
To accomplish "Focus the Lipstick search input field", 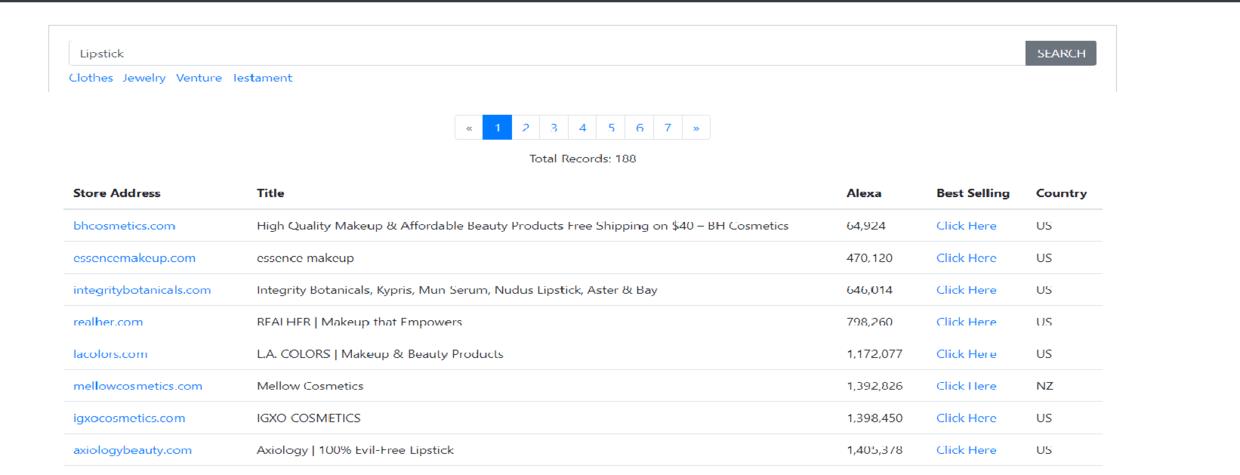I will point(547,53).
